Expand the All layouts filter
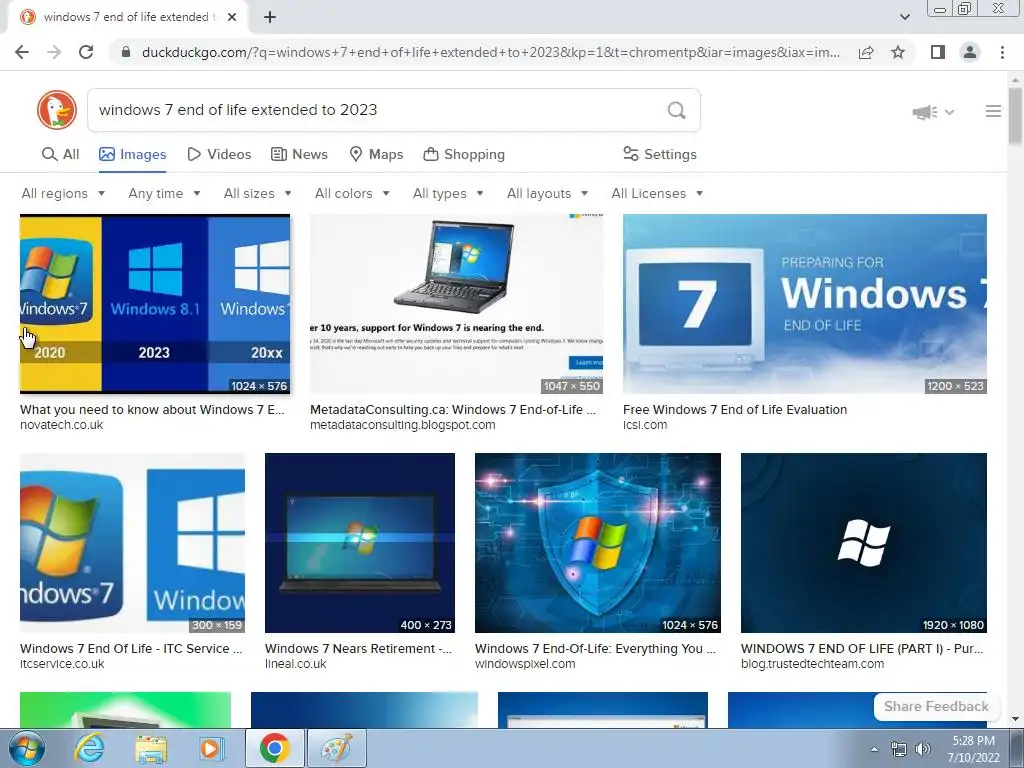The width and height of the screenshot is (1024, 768). [547, 193]
